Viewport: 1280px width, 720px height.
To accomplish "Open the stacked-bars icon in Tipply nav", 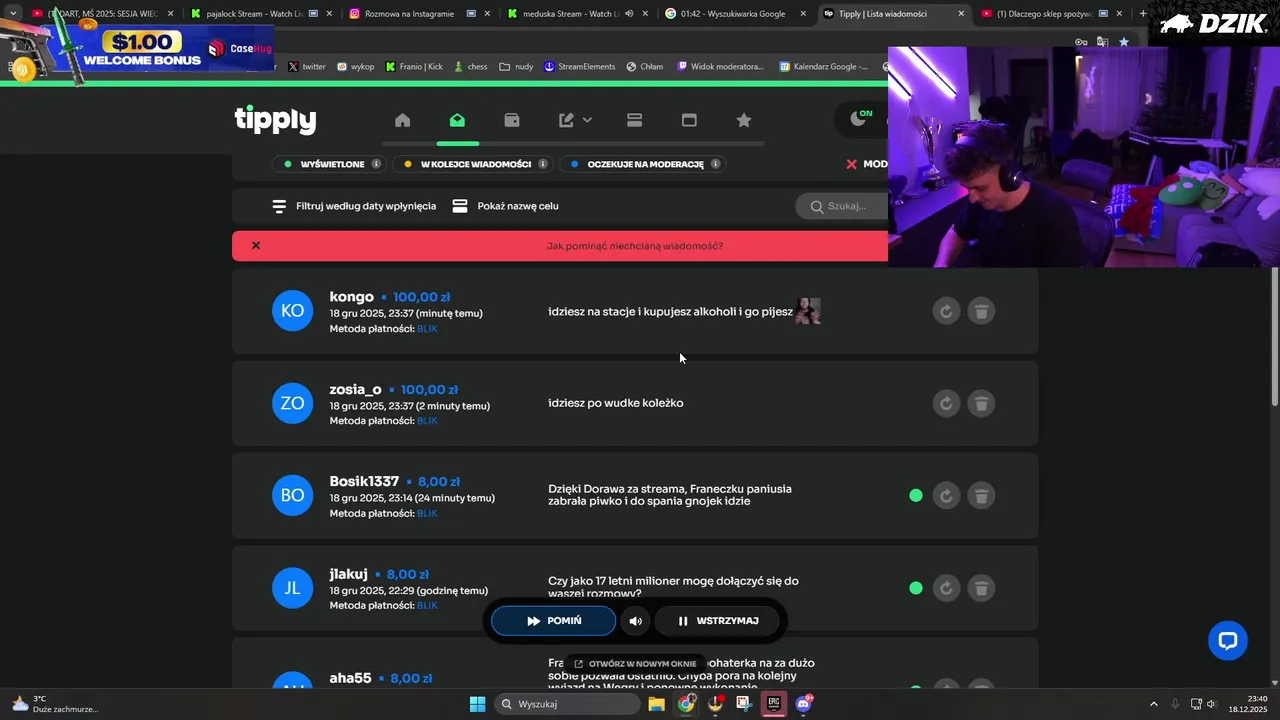I will coord(634,120).
